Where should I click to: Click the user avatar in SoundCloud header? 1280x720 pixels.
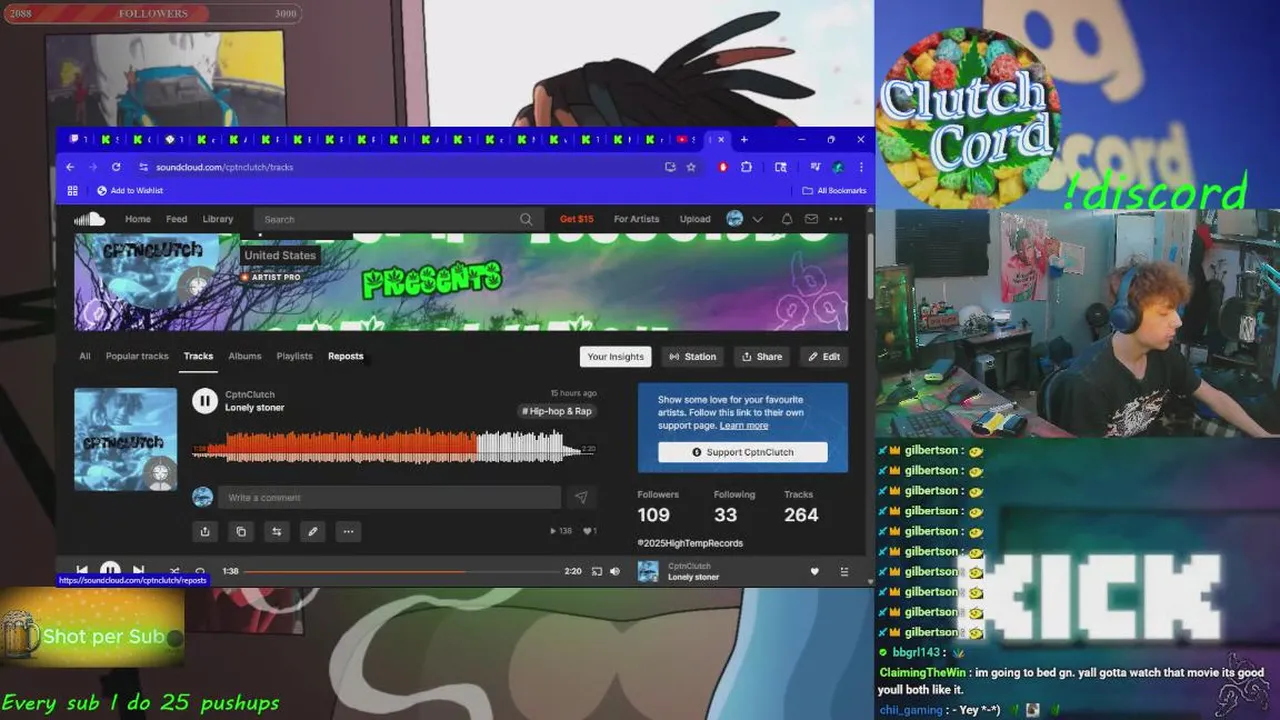point(735,219)
